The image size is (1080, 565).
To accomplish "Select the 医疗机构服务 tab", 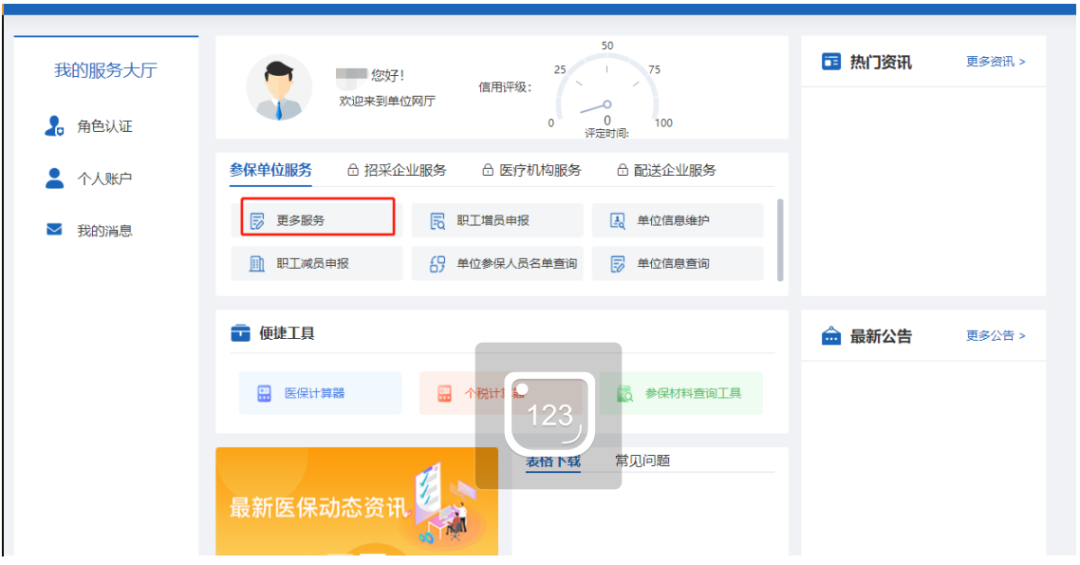I will 540,170.
